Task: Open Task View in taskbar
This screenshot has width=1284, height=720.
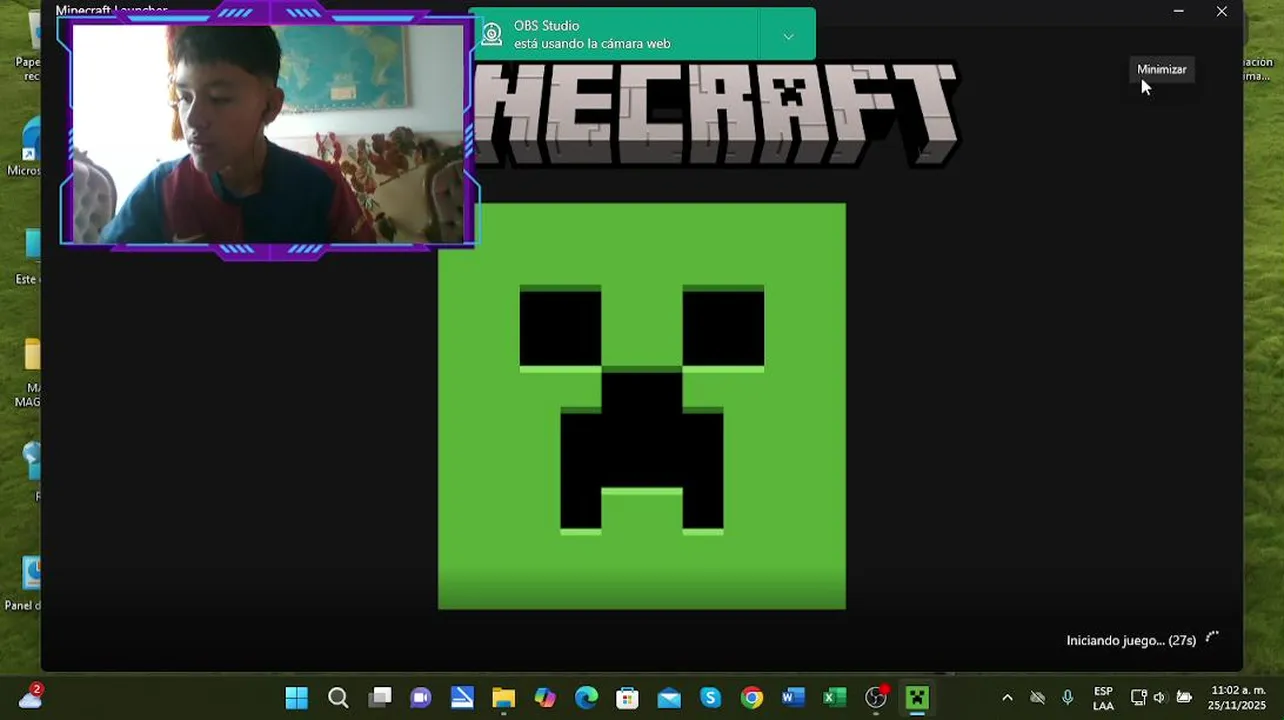Action: [x=380, y=697]
